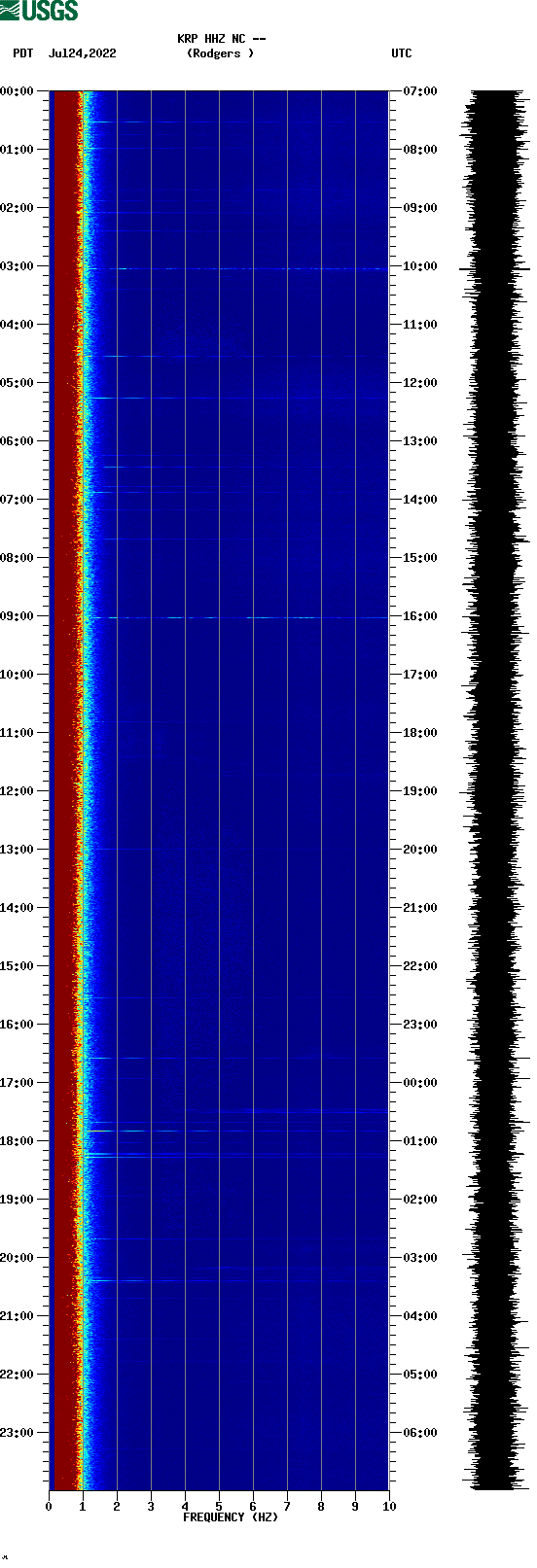Viewport: 537px width, 1568px height.
Task: Click PDT time label '03:00'
Action: [x=18, y=266]
